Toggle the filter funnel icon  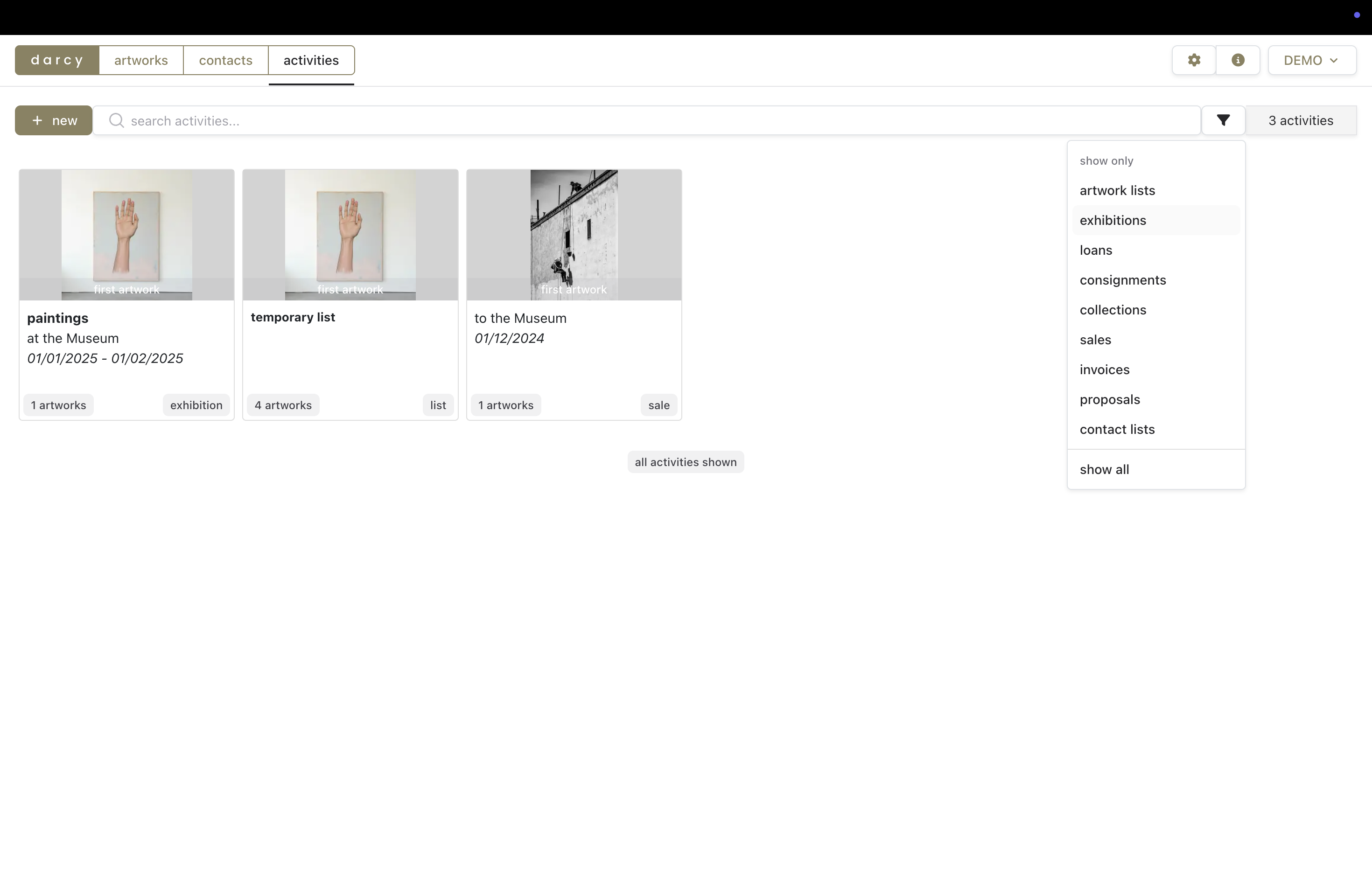tap(1223, 120)
